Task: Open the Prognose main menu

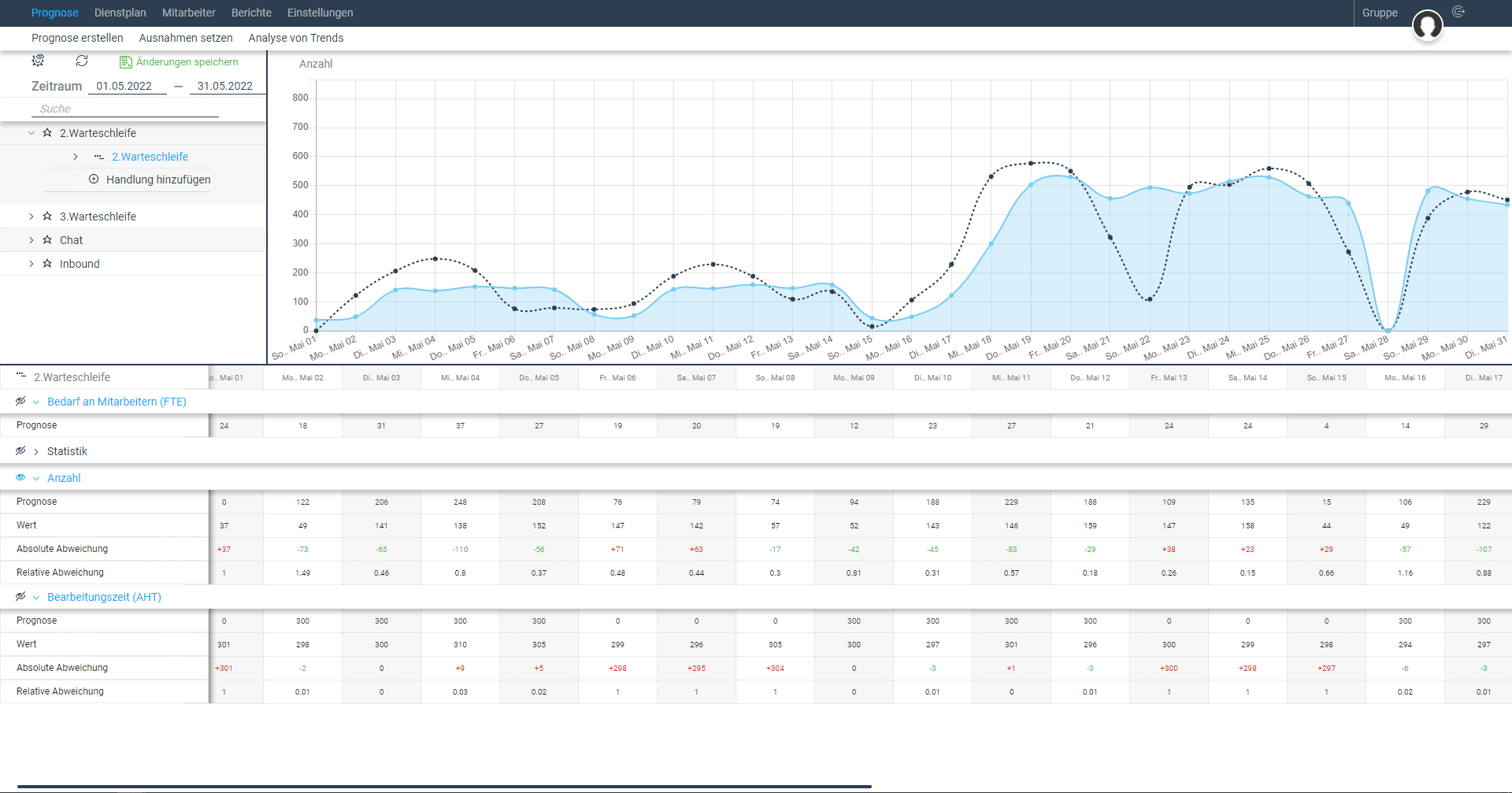Action: 54,13
